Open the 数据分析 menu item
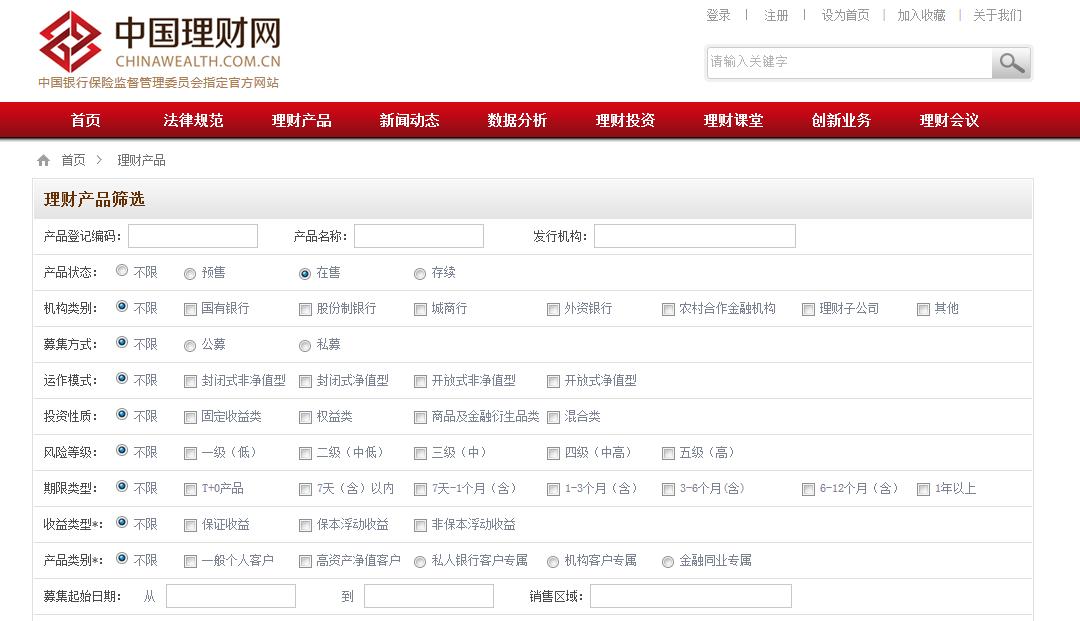 (x=517, y=120)
